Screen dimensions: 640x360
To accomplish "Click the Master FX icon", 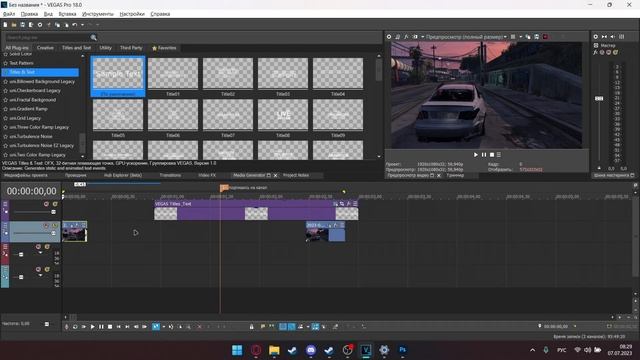I will pos(596,52).
